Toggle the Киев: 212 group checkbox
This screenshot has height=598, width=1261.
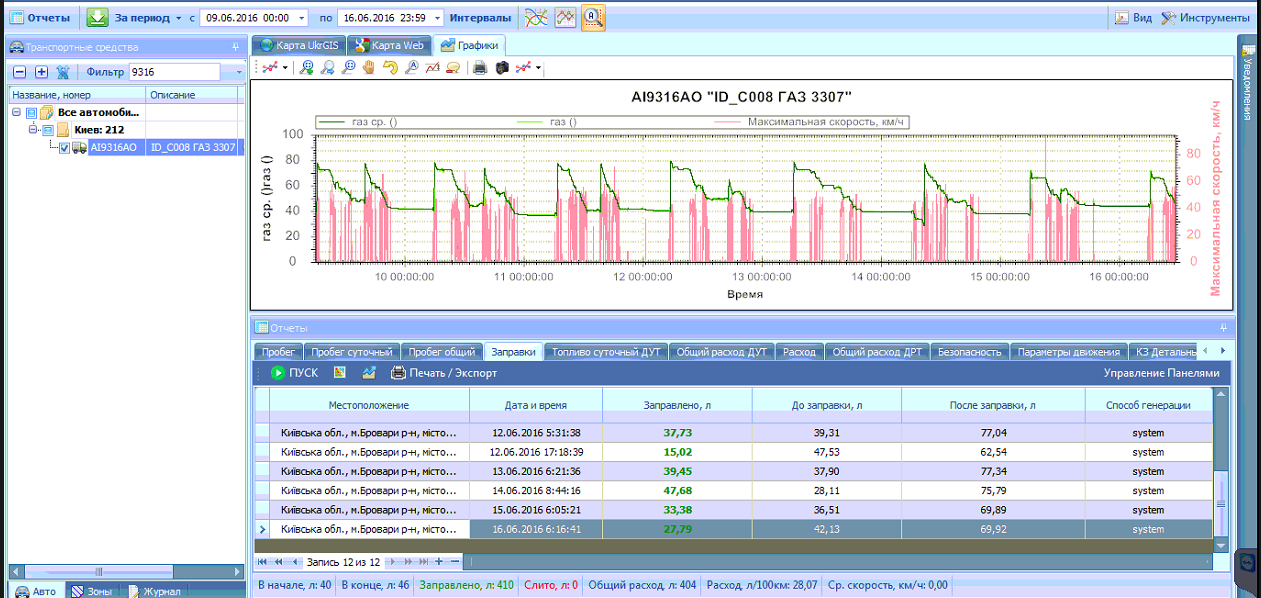pos(47,130)
